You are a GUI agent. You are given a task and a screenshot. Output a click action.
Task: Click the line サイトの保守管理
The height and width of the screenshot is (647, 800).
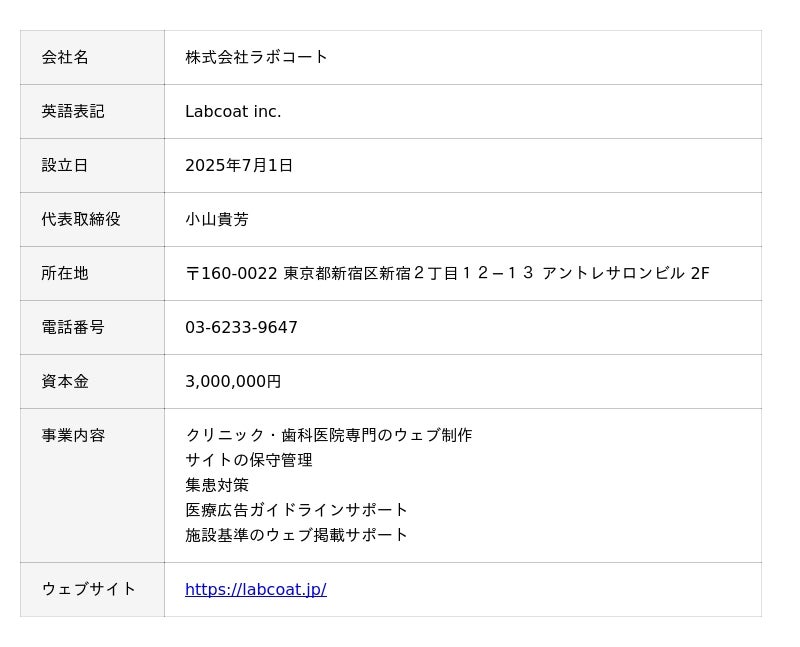(x=249, y=460)
